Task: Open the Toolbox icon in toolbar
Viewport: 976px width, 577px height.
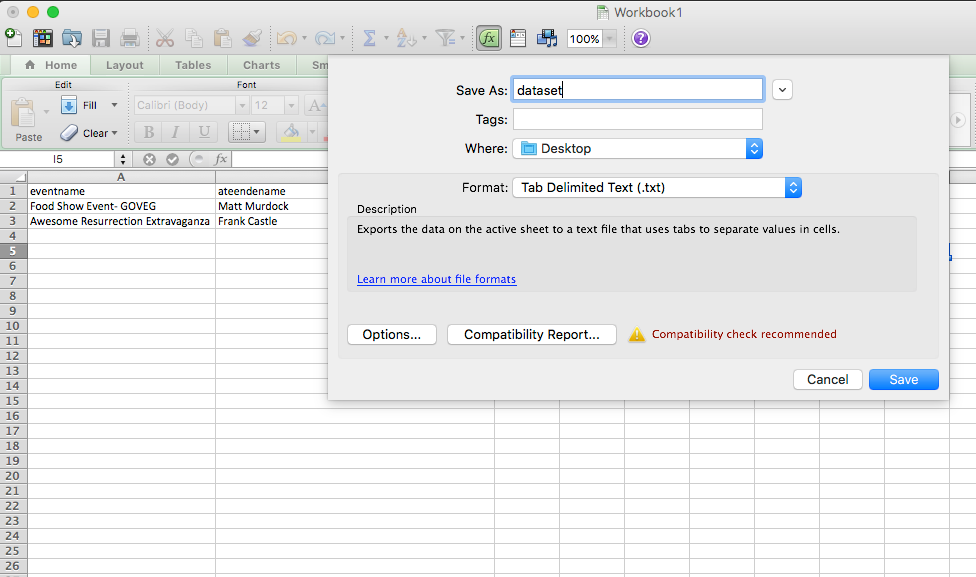Action: tap(518, 38)
